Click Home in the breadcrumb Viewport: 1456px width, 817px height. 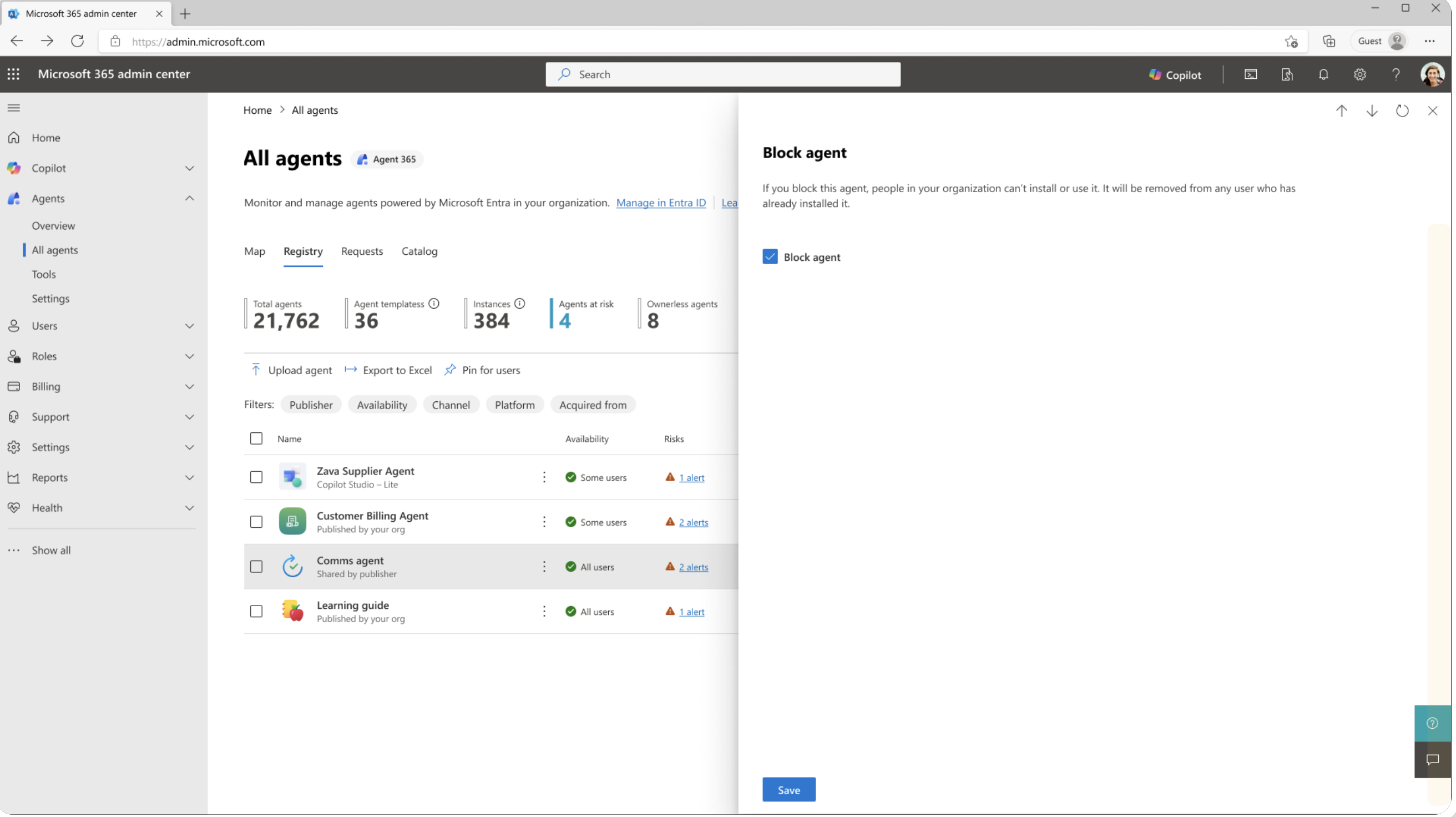pyautogui.click(x=257, y=110)
